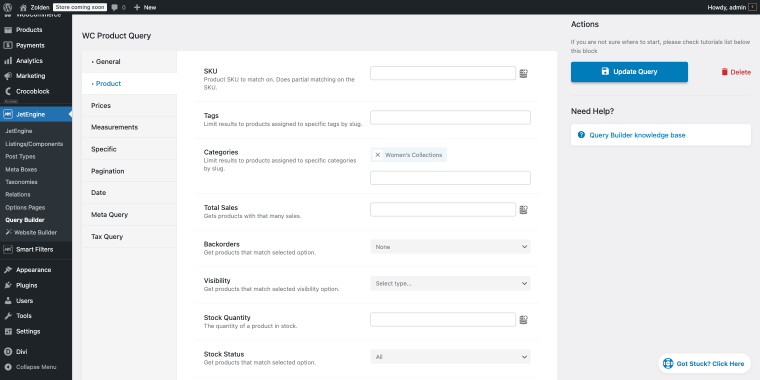Click the Collapse Menu arrow icon
The height and width of the screenshot is (380, 760).
coord(8,367)
